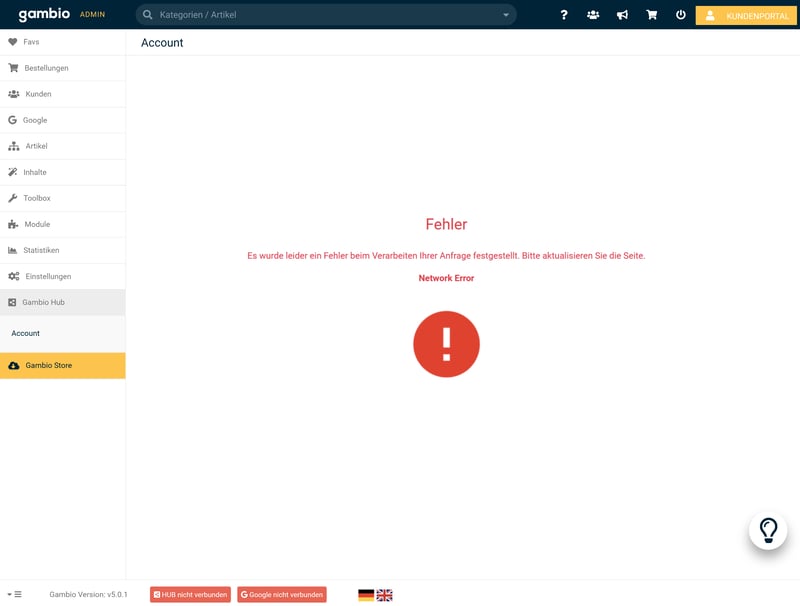Click the megaphone announcements icon
This screenshot has width=800, height=606.
[622, 15]
